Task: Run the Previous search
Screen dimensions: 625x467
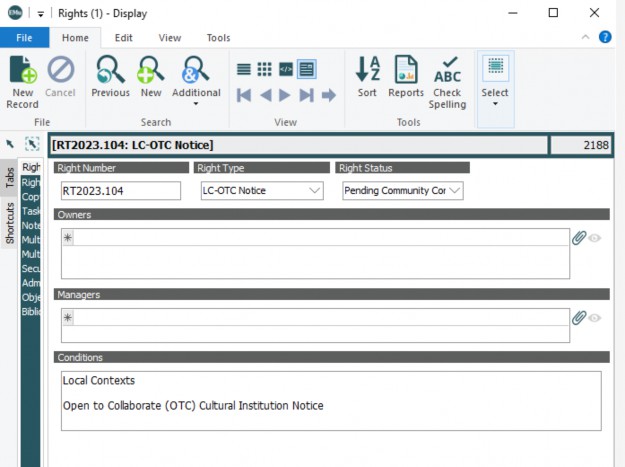Action: coord(110,77)
